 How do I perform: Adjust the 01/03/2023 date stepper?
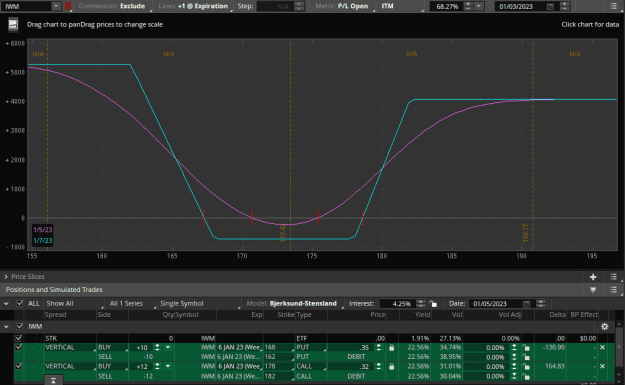click(564, 6)
